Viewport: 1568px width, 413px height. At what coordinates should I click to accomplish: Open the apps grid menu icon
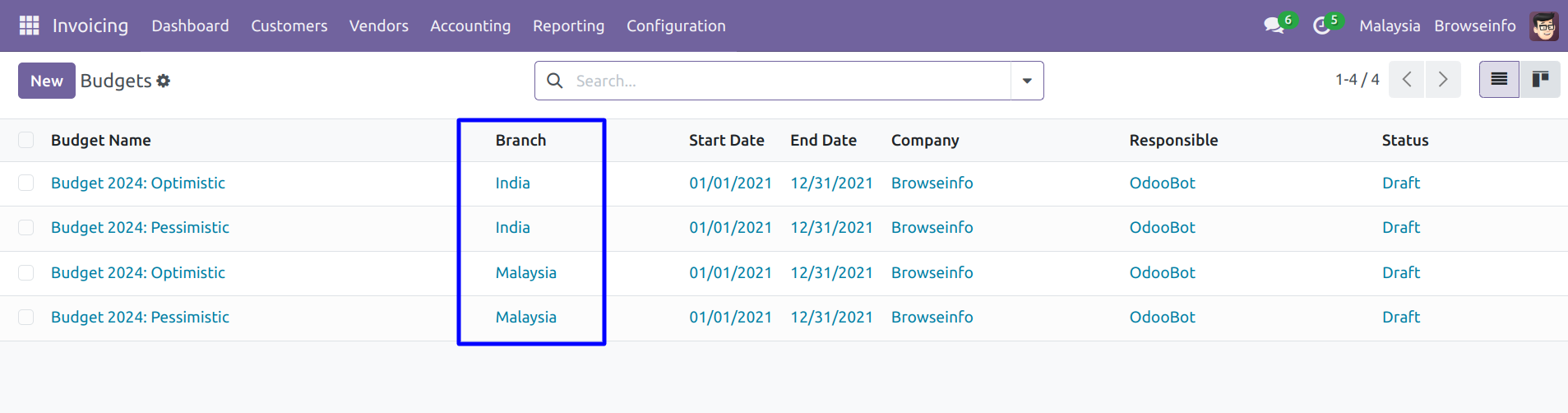tap(29, 26)
